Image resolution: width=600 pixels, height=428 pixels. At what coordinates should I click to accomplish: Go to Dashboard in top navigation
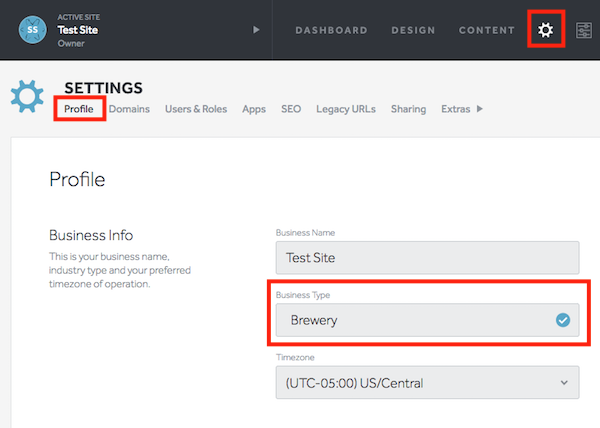coord(331,30)
